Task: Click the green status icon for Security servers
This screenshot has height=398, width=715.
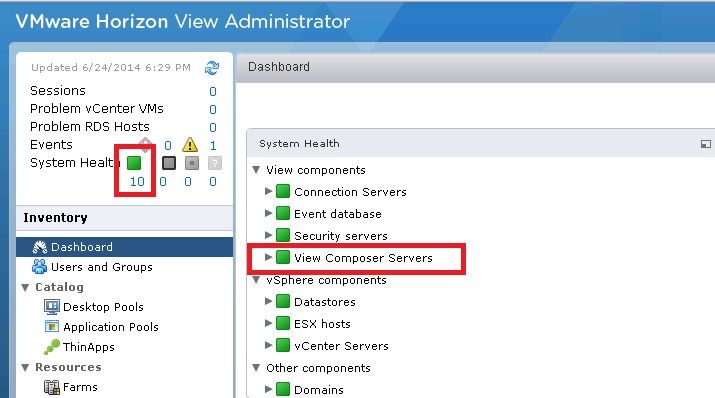Action: coord(283,235)
